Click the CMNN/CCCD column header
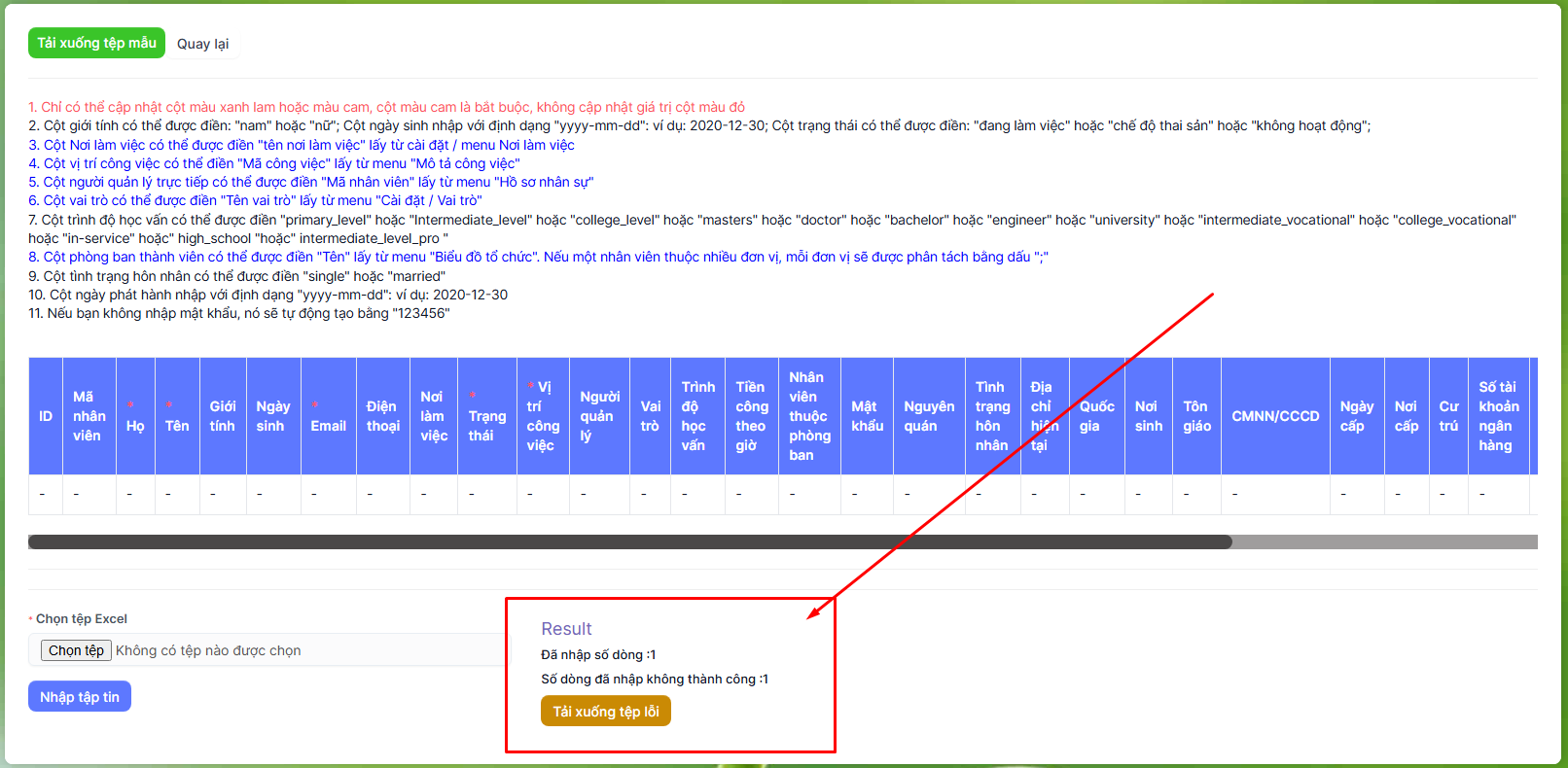This screenshot has height=768, width=1568. coord(1275,416)
